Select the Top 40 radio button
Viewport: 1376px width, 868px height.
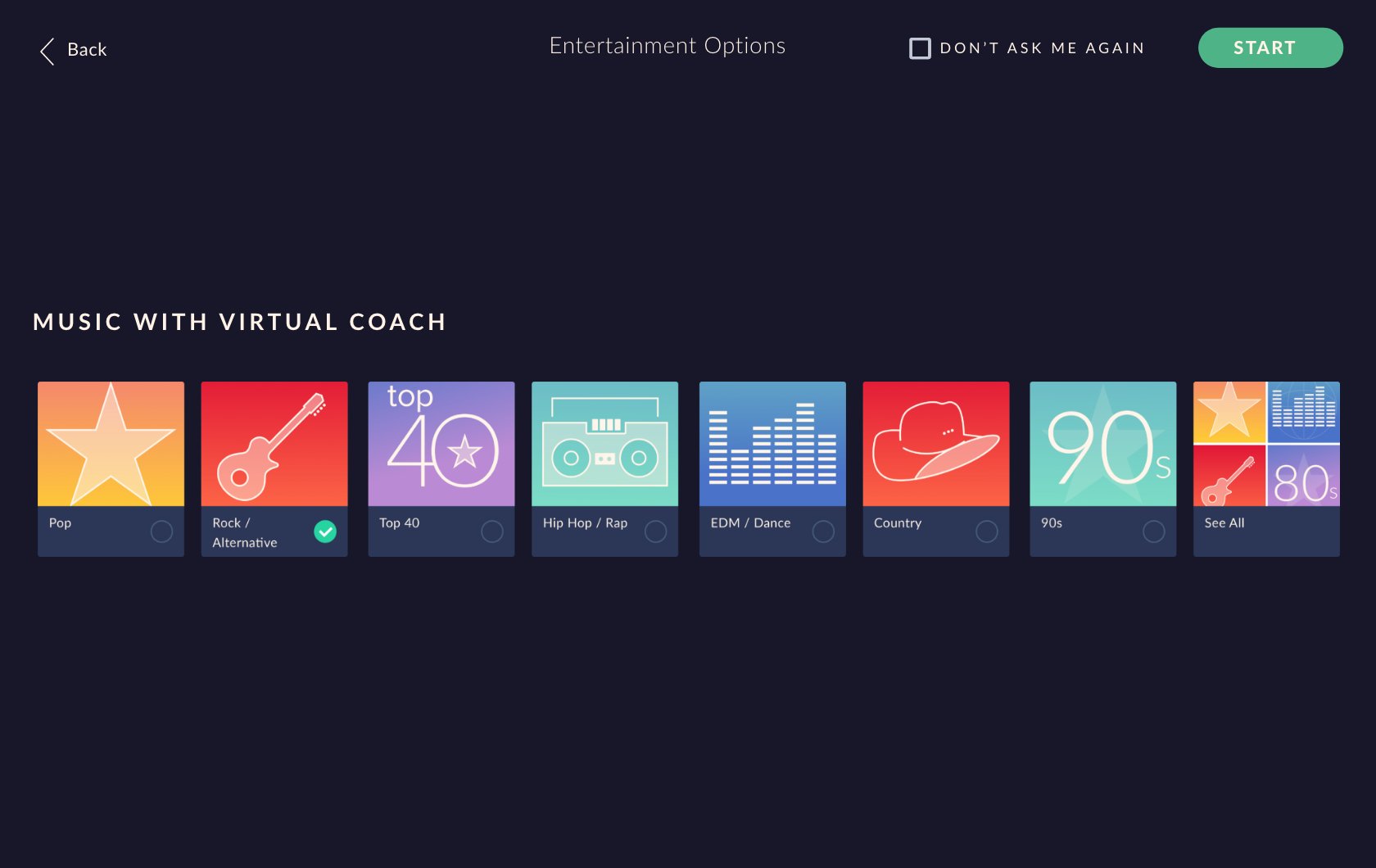492,531
